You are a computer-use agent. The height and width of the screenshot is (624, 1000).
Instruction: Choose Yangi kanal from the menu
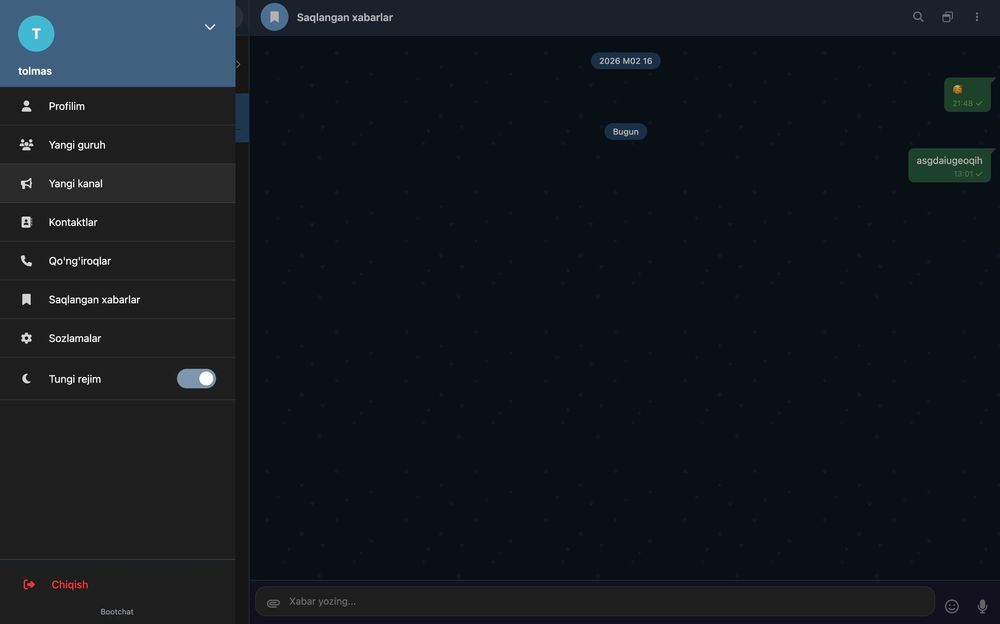click(x=117, y=183)
